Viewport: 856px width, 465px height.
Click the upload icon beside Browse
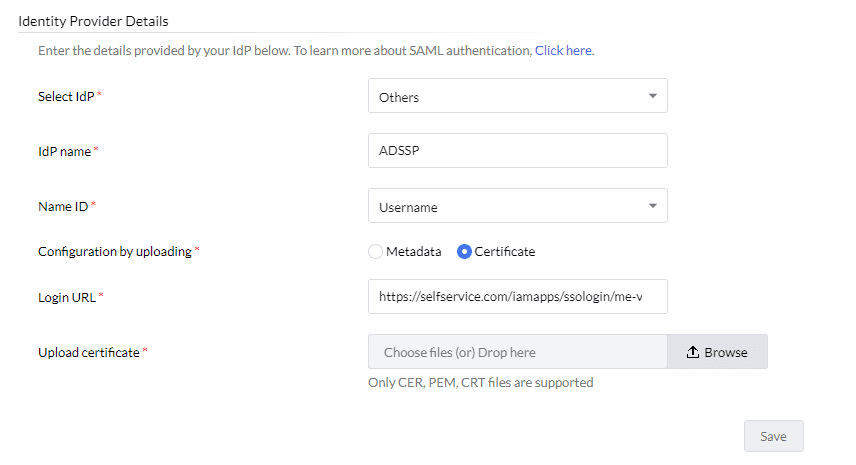coord(693,352)
